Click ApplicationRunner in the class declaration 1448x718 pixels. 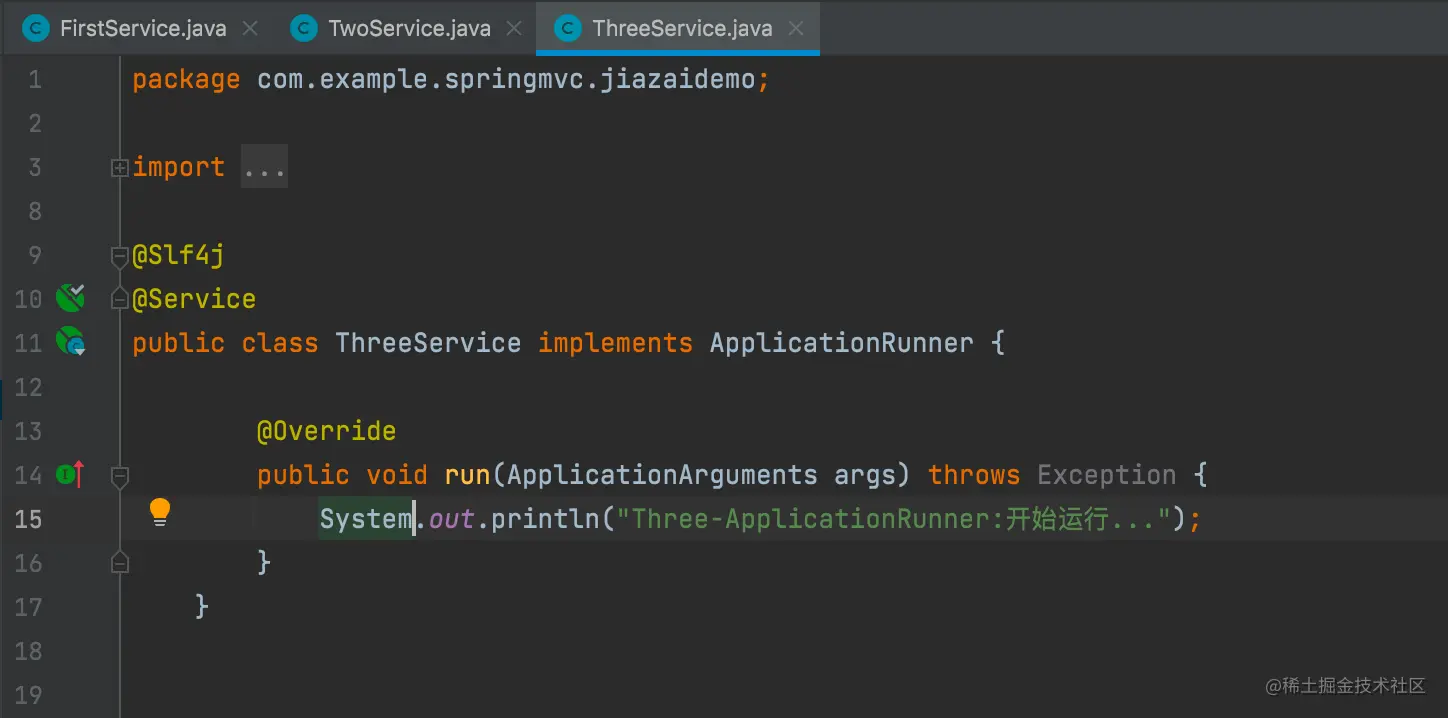842,343
